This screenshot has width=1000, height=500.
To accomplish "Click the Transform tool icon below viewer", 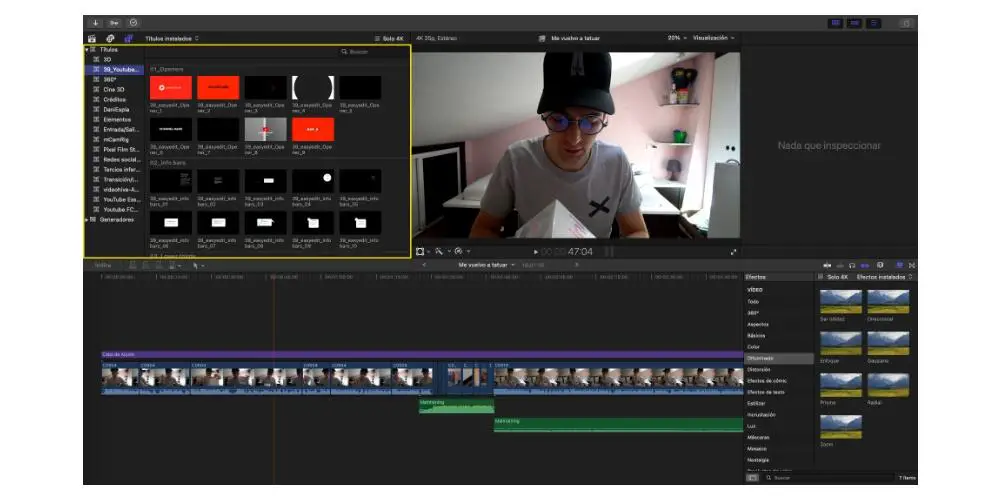I will tap(420, 251).
